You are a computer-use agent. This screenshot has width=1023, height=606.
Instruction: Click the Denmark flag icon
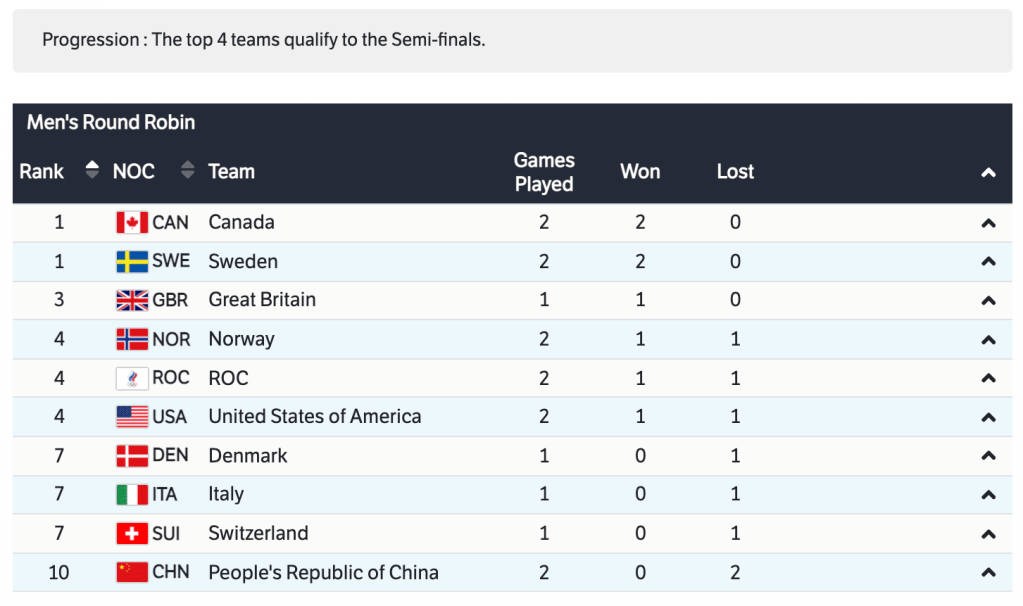click(132, 456)
